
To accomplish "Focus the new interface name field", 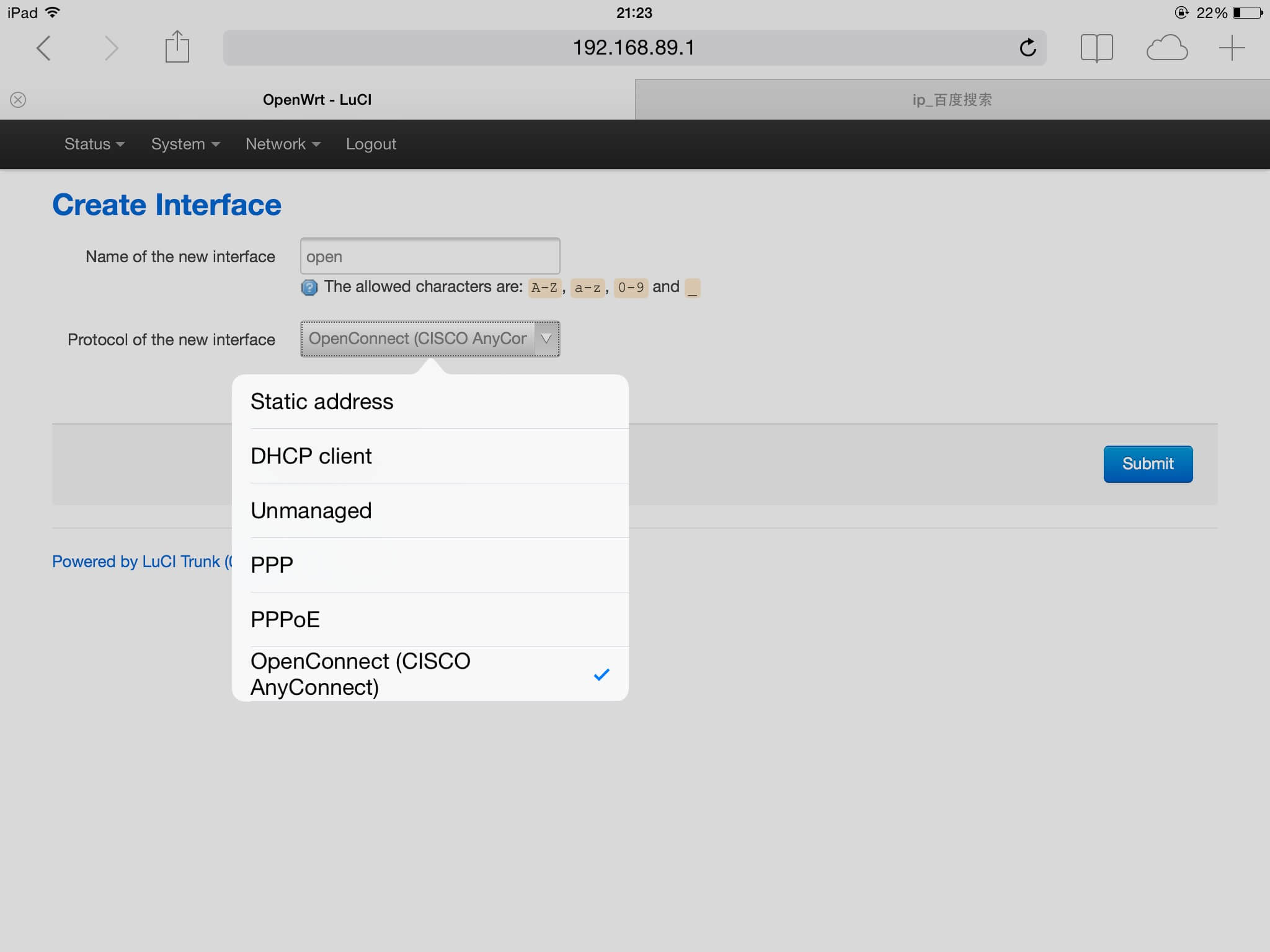I will pyautogui.click(x=430, y=257).
